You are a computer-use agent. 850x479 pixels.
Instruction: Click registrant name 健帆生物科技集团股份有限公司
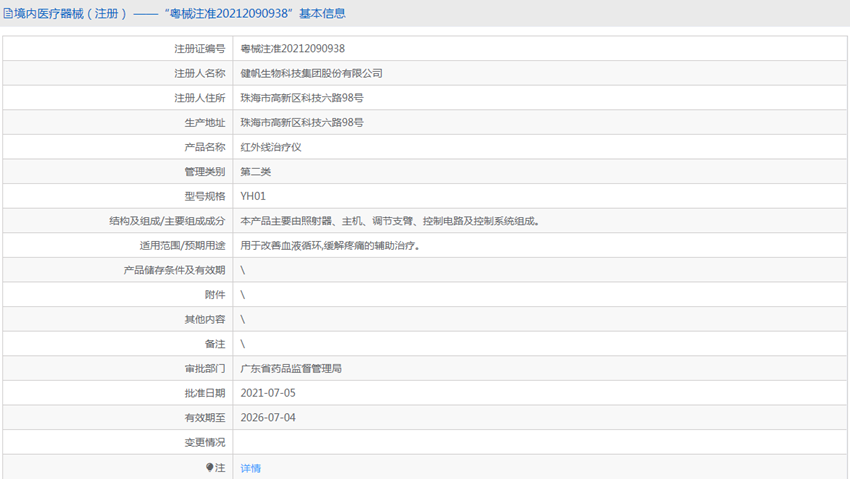[x=311, y=73]
